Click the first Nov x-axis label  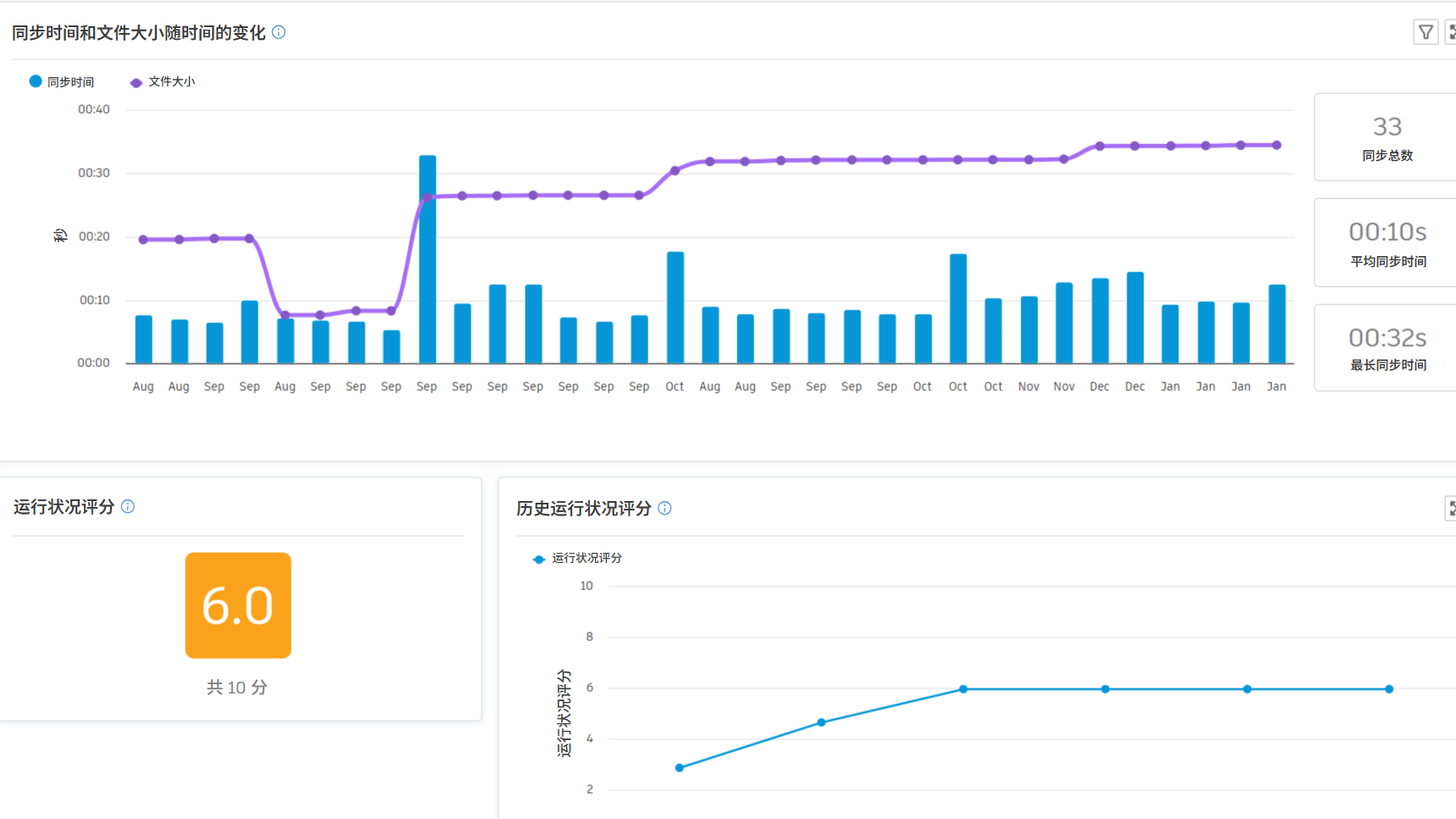tap(1028, 387)
